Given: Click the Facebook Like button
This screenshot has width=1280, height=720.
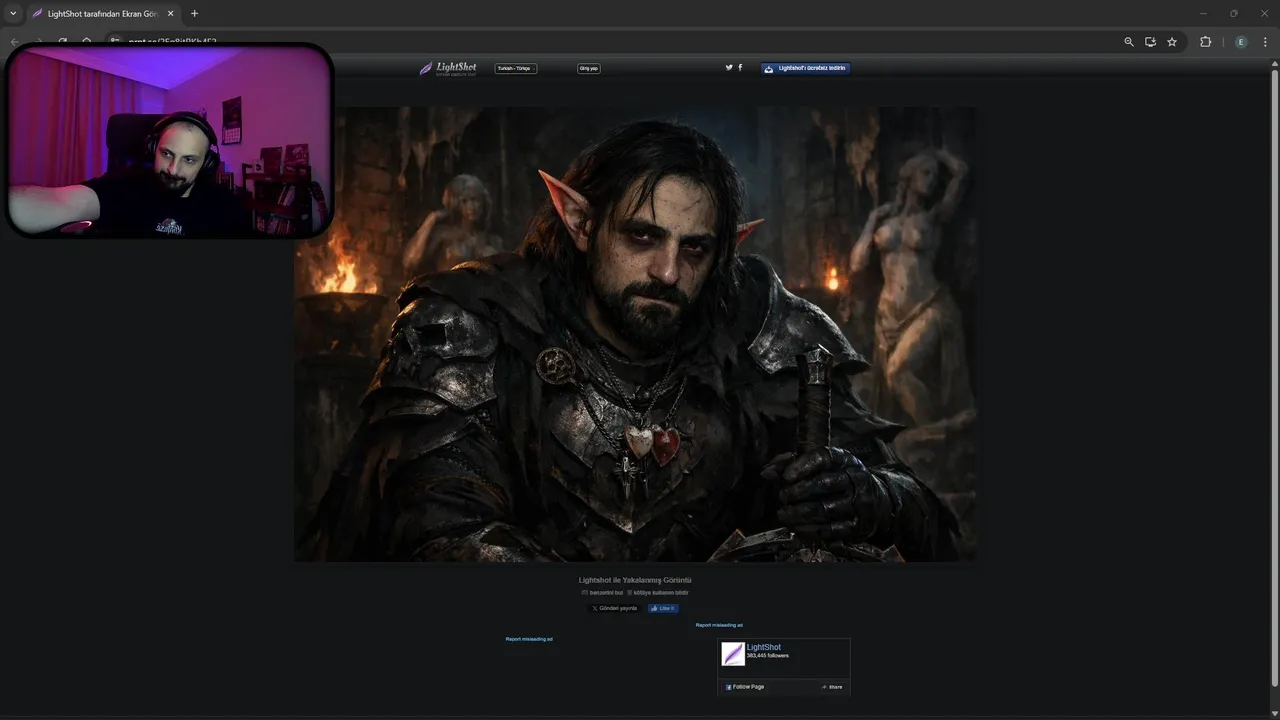Looking at the screenshot, I should coord(663,608).
